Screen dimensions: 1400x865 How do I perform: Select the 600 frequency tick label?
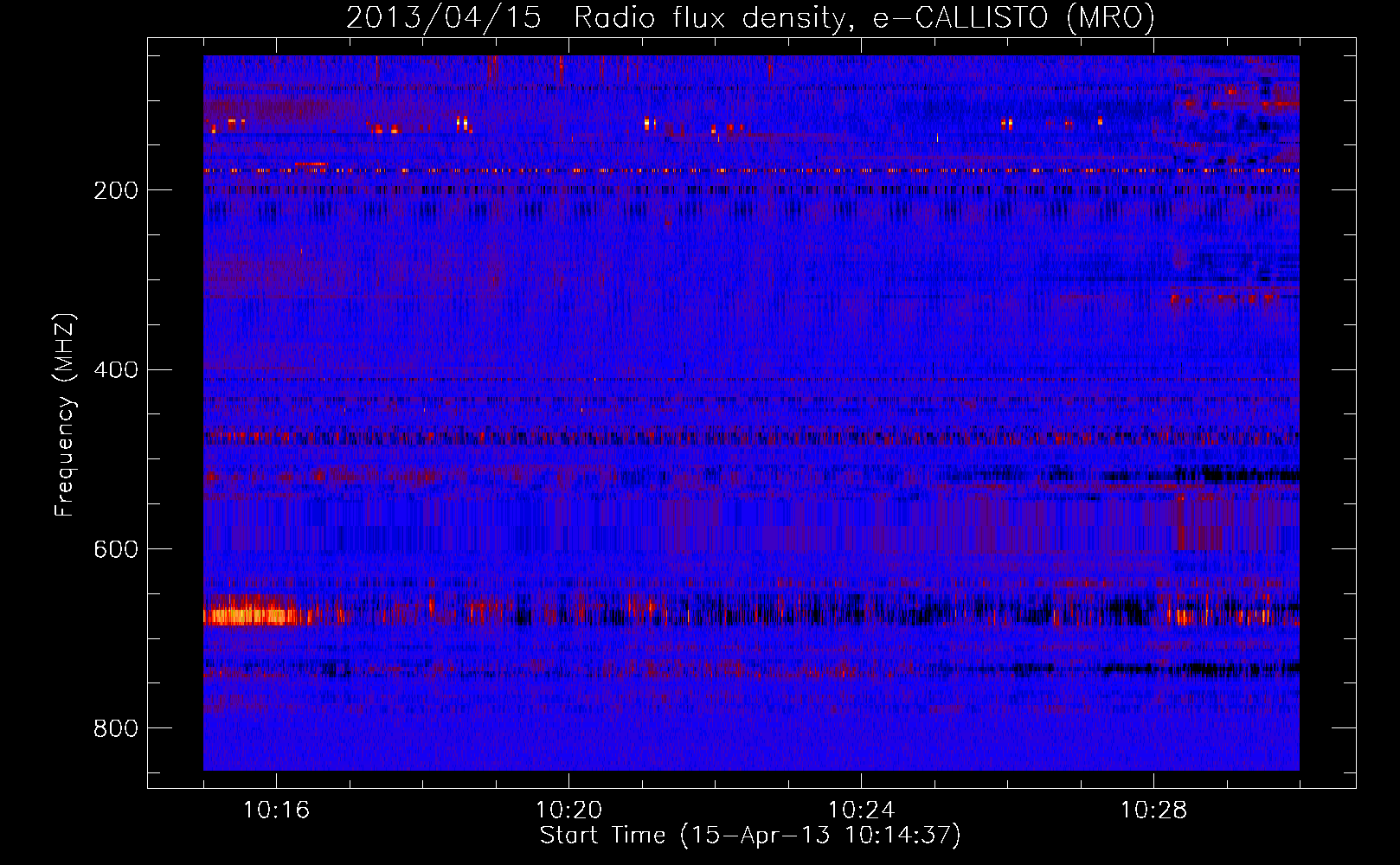[116, 549]
